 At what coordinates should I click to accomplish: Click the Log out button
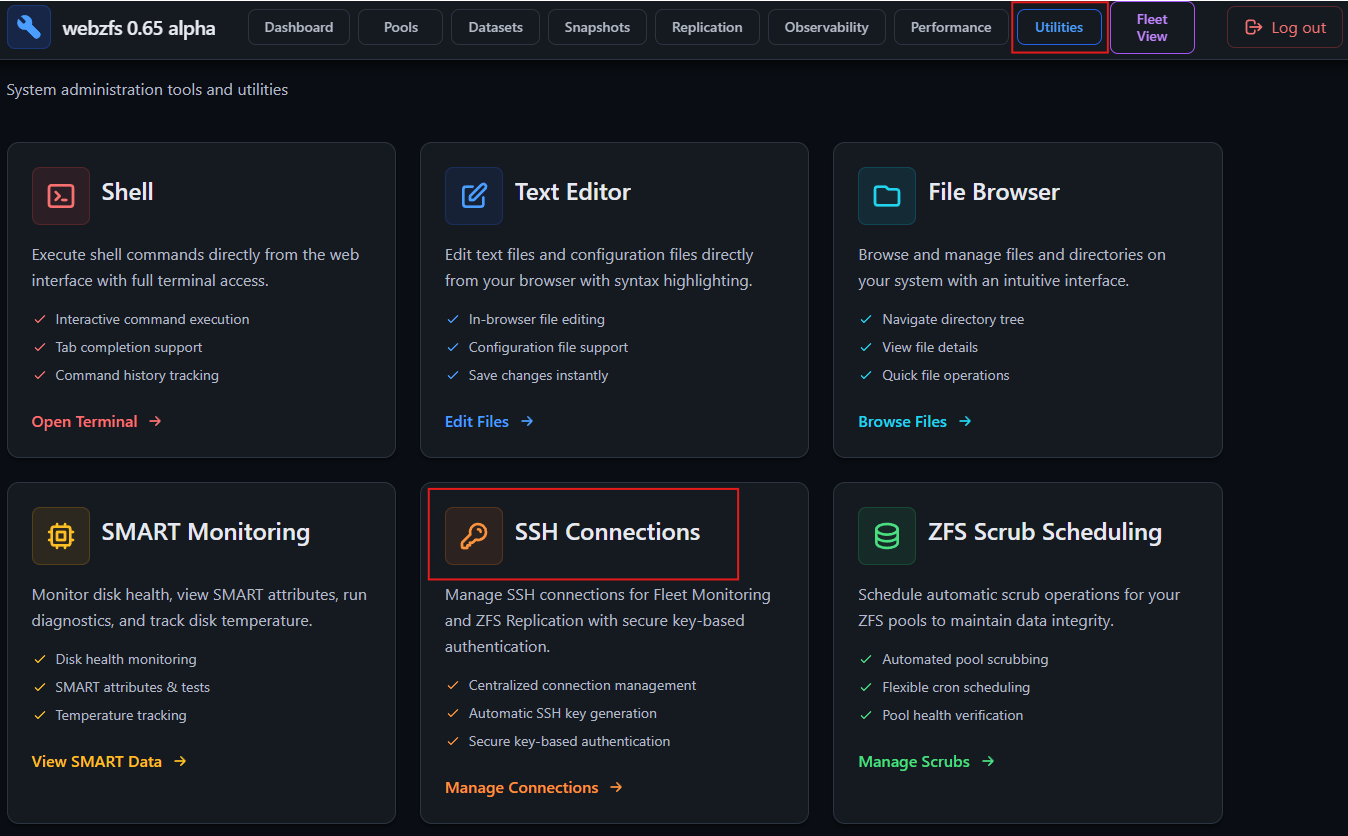point(1285,28)
